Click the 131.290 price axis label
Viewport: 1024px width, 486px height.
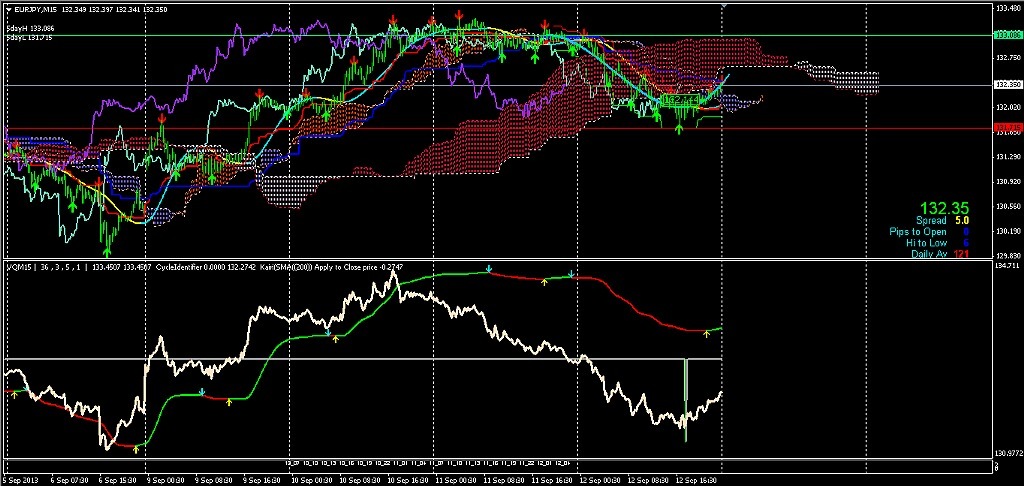(1009, 156)
